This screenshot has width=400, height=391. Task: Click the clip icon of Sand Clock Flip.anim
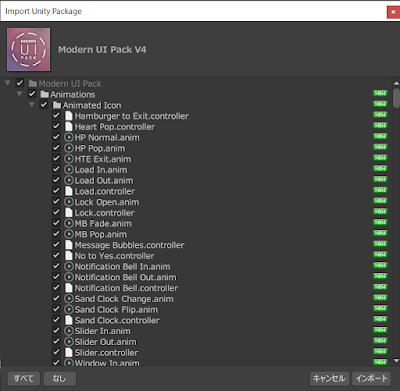[x=69, y=309]
